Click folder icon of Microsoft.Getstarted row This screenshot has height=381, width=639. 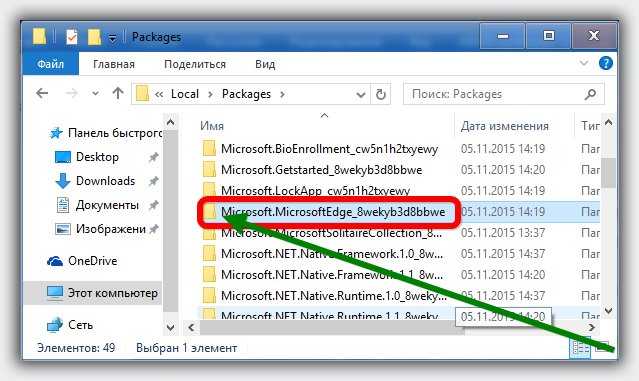point(209,170)
